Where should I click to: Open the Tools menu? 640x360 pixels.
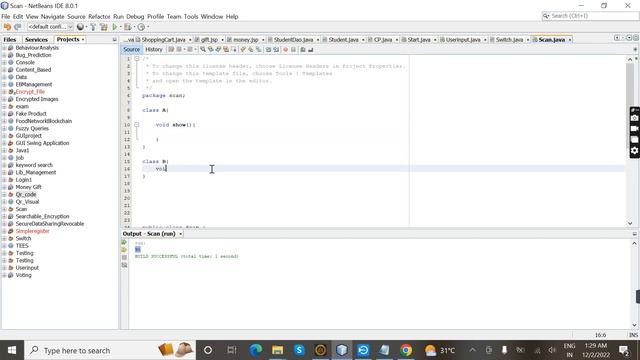pos(191,17)
